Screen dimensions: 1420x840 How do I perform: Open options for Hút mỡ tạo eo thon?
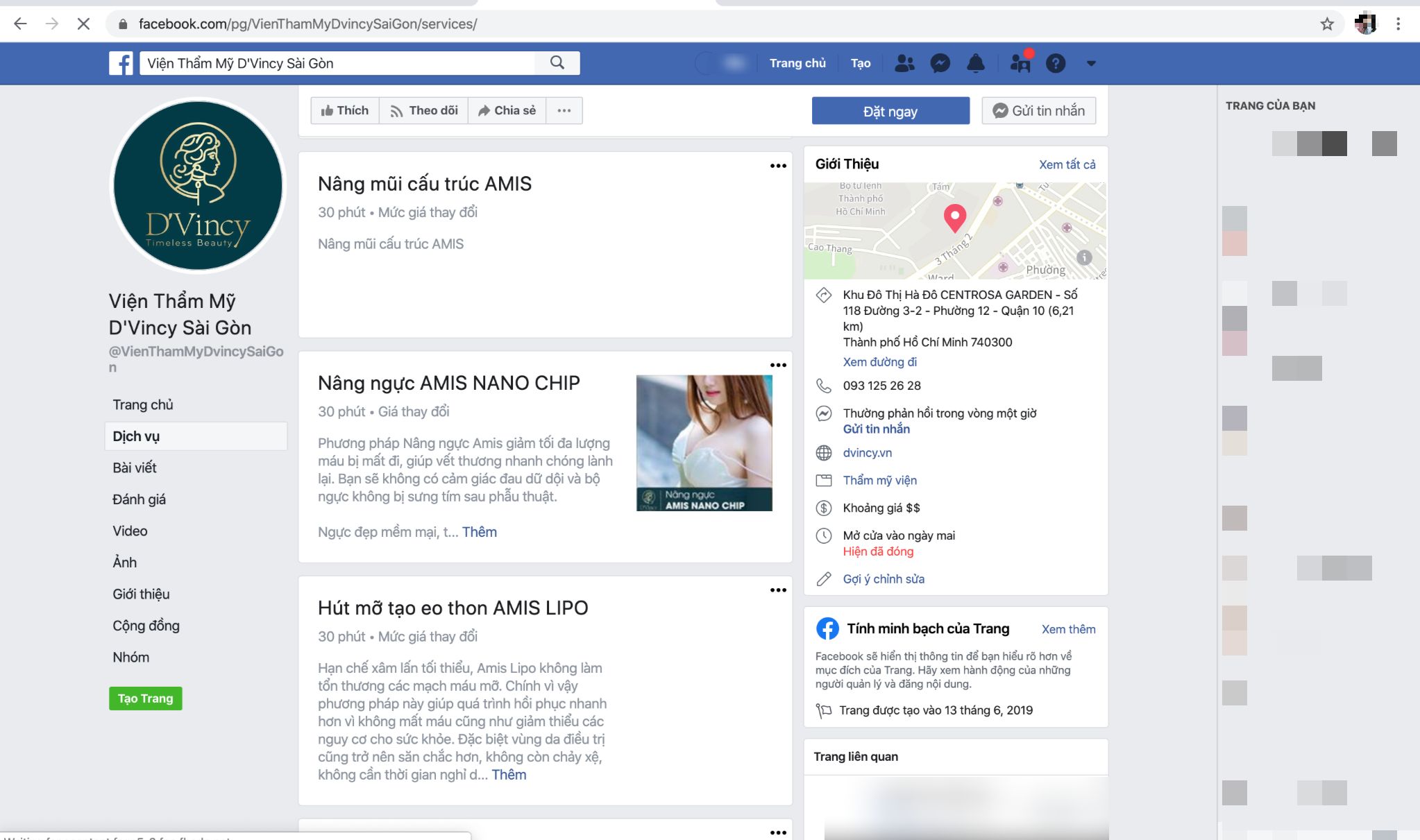[x=778, y=590]
